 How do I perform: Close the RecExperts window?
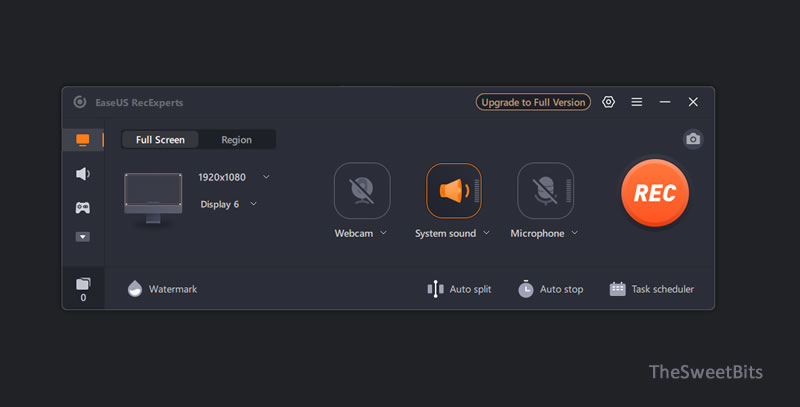pyautogui.click(x=693, y=102)
